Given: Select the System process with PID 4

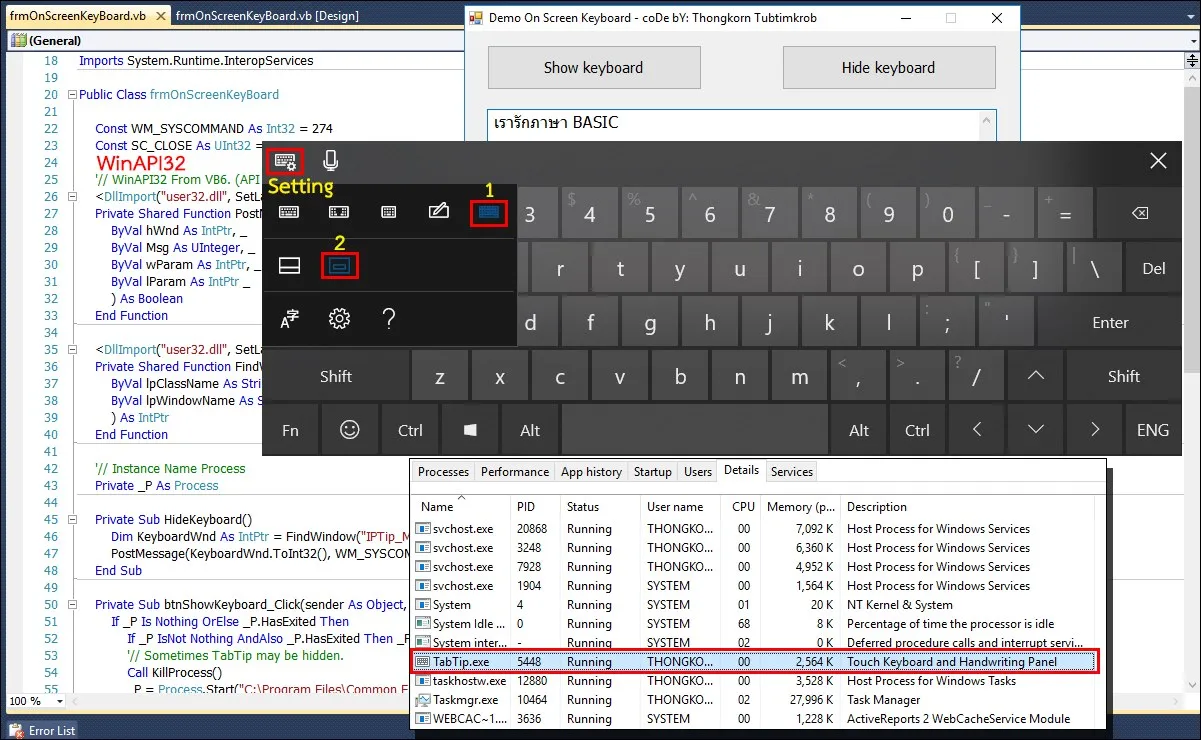Looking at the screenshot, I should 756,605.
